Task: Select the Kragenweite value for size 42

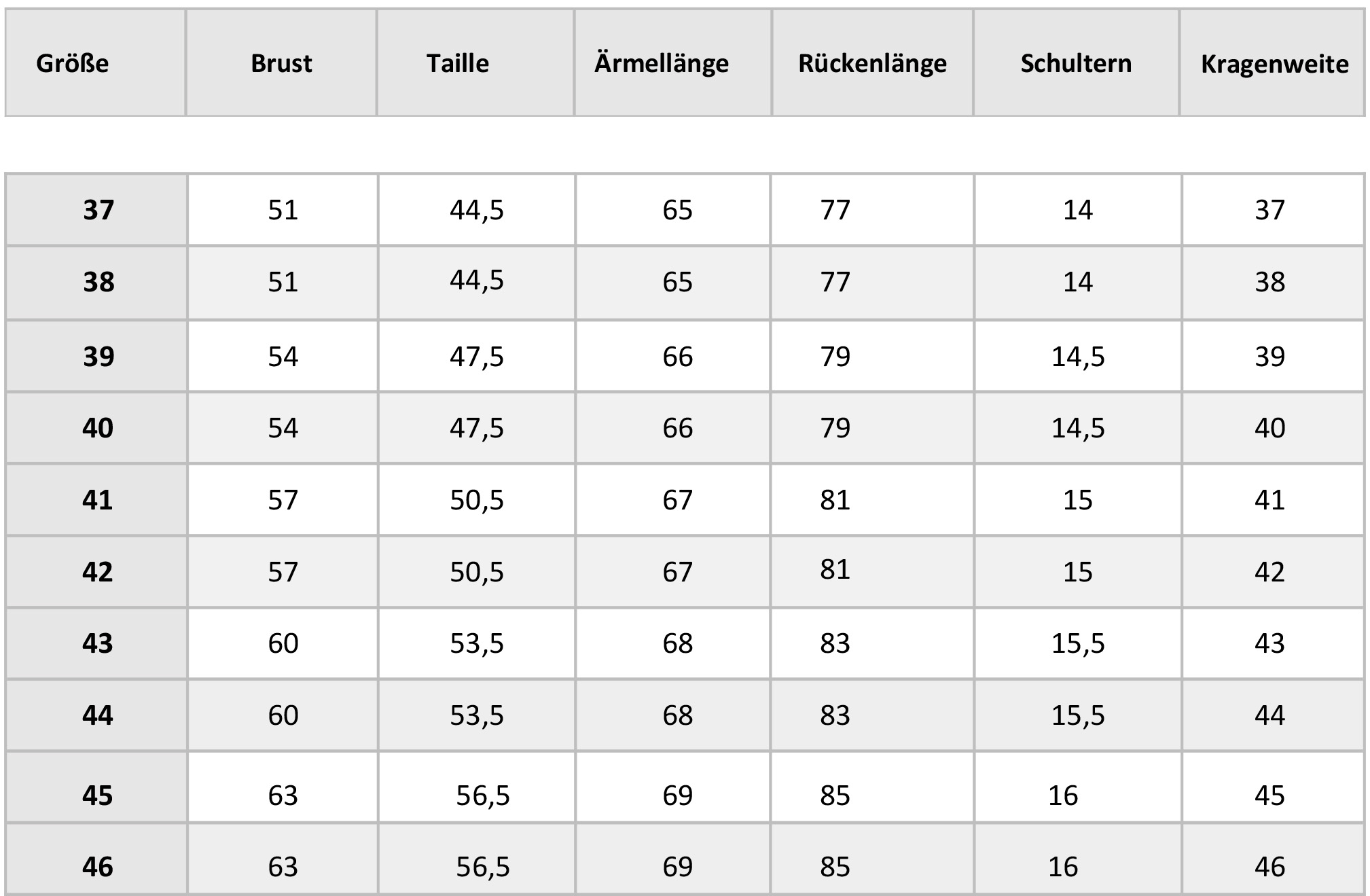Action: (x=1269, y=572)
